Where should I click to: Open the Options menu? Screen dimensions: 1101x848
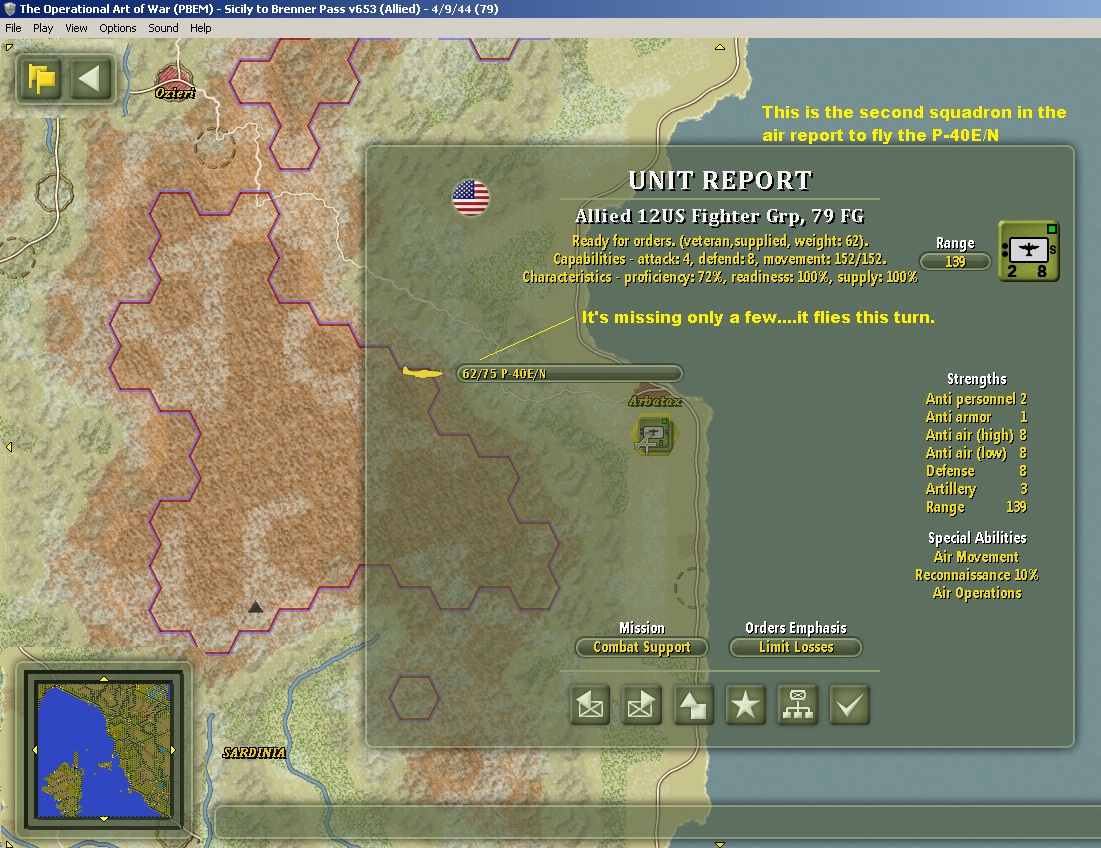point(117,28)
